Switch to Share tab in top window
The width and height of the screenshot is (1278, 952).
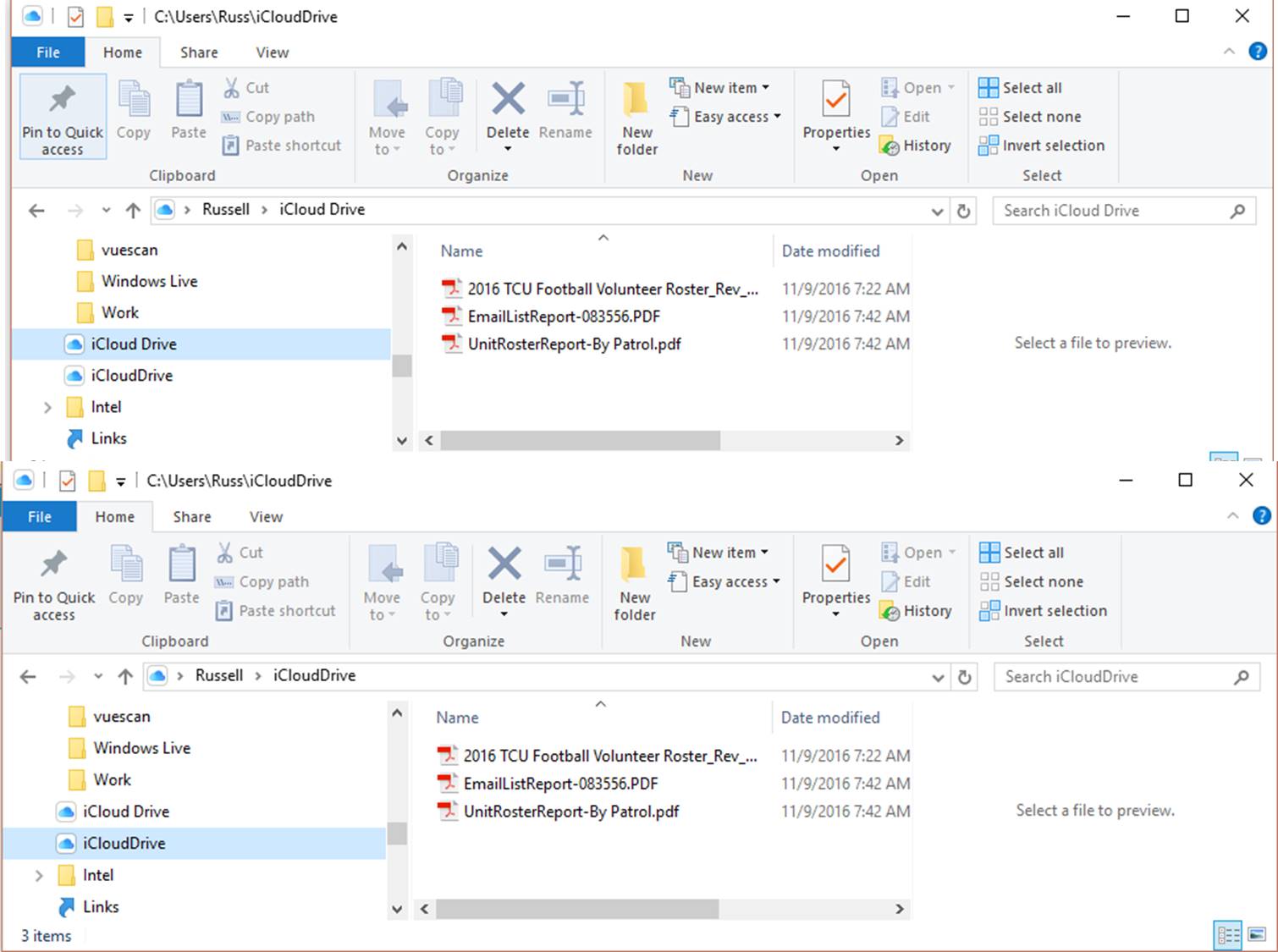(x=199, y=52)
